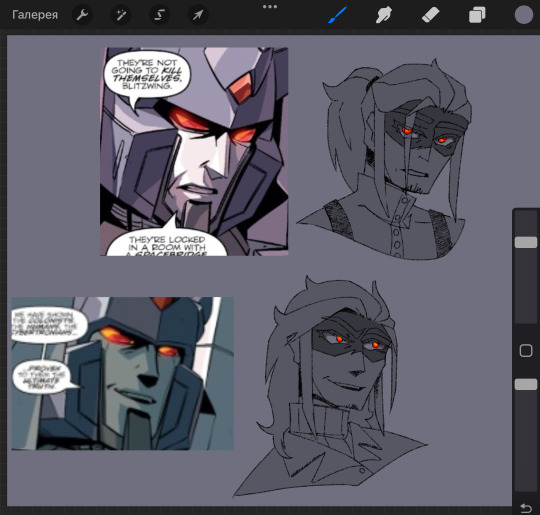The image size is (540, 515).
Task: Select the Brush tool
Action: 337,15
